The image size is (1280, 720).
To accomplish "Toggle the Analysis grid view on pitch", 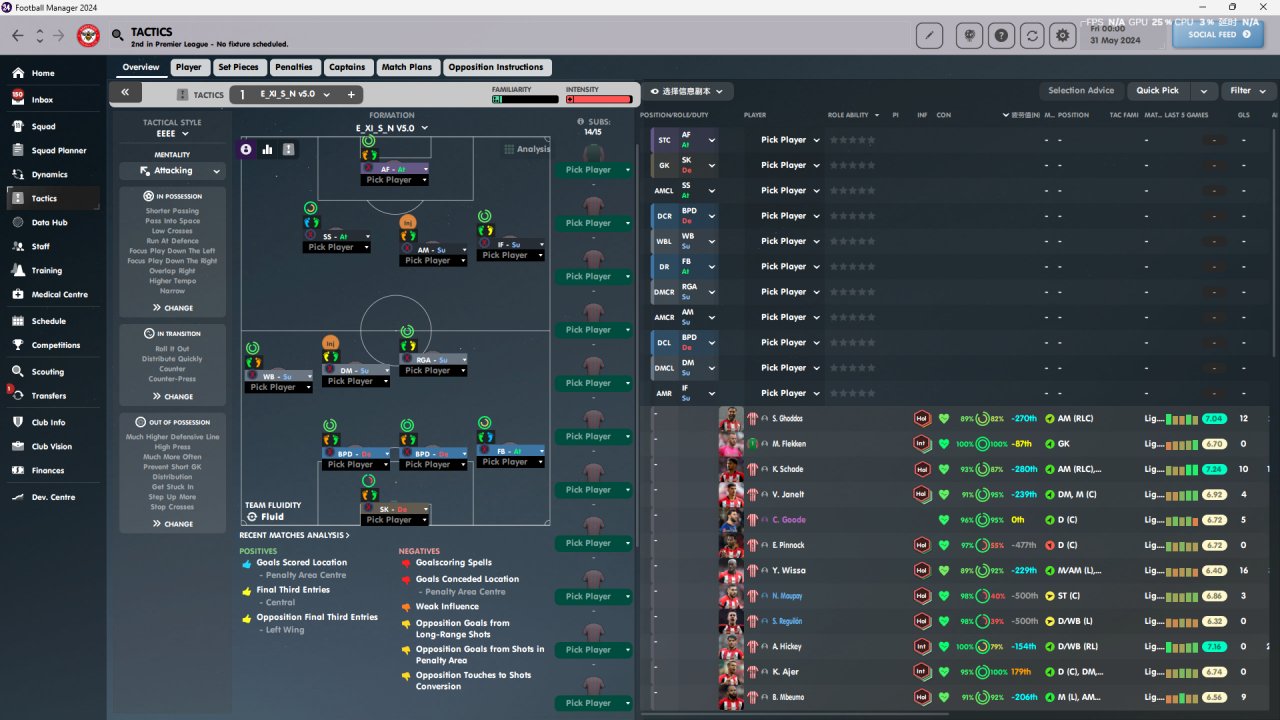I will (x=527, y=149).
